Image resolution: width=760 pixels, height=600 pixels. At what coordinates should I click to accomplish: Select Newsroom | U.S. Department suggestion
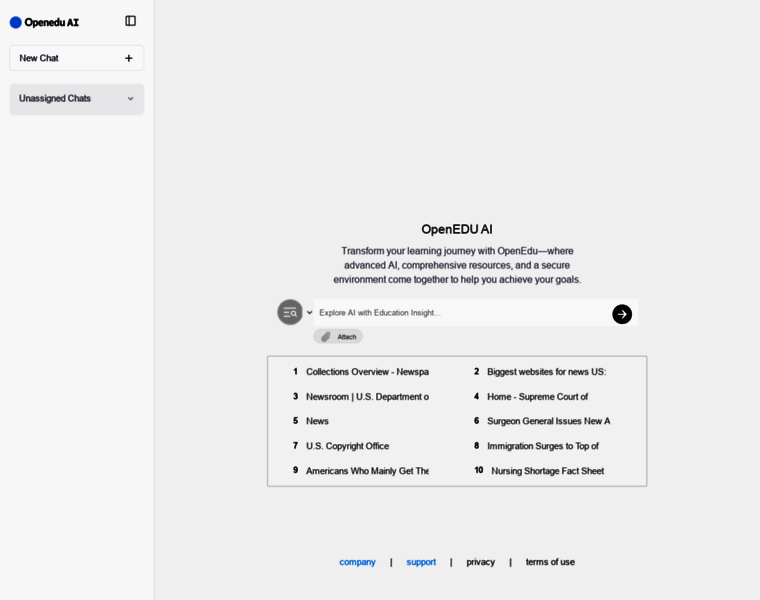367,396
